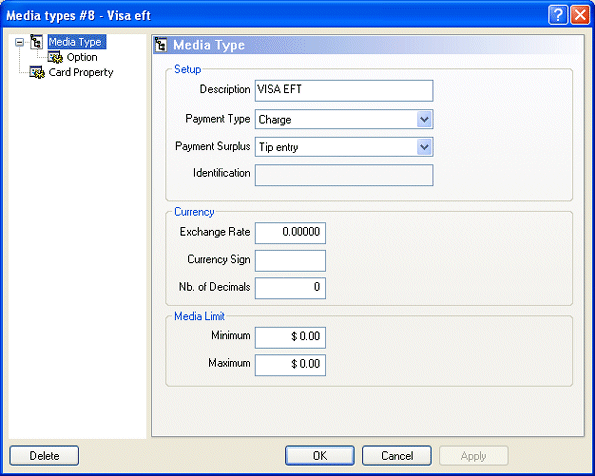Click the Option node gear icon
Screen dimensions: 595x476
pos(55,57)
